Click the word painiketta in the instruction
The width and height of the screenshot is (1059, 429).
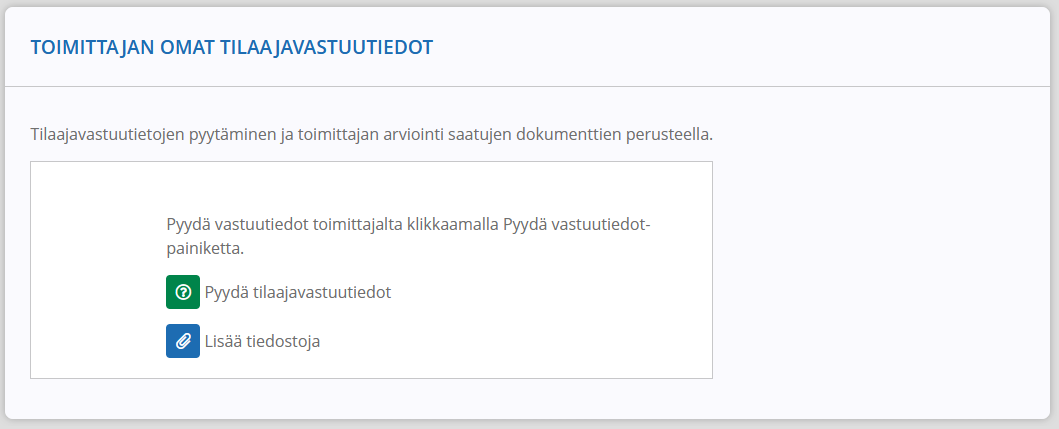(203, 249)
